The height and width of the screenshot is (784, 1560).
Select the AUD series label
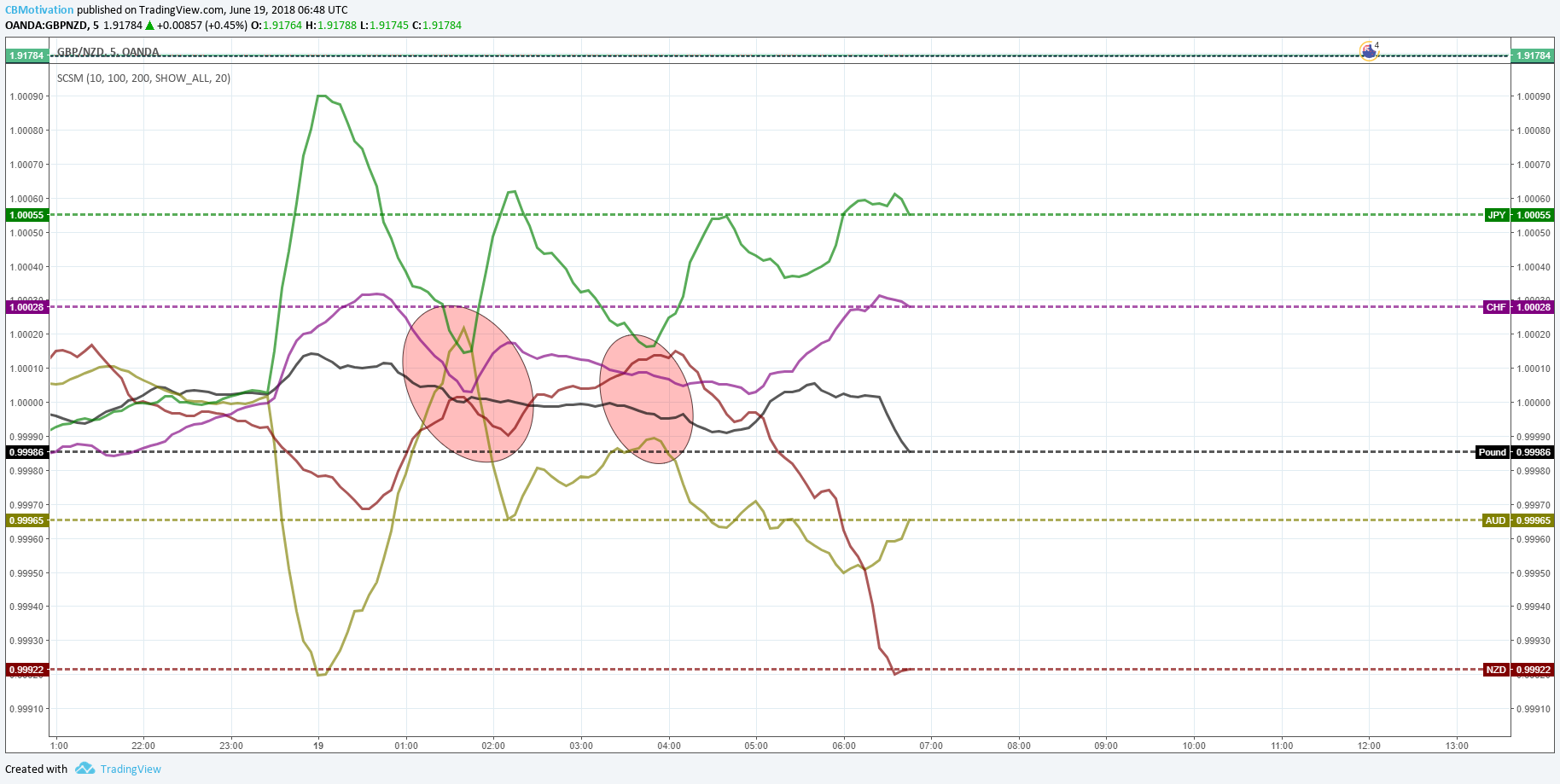pos(1495,520)
